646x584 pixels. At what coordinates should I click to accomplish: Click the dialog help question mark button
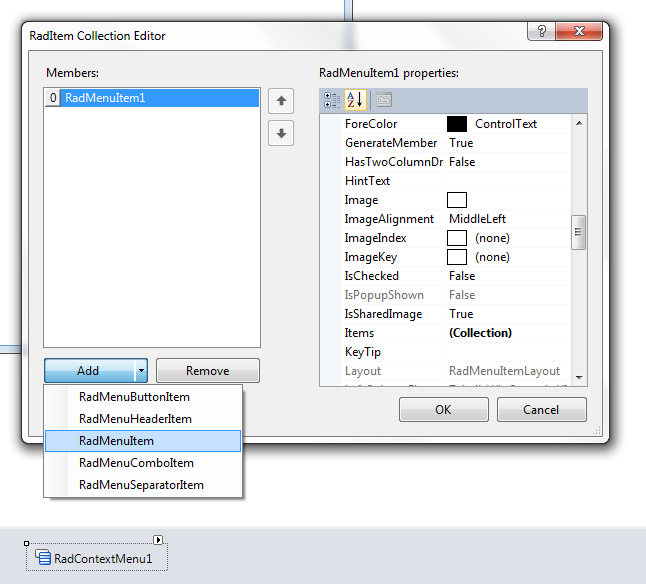pos(541,31)
